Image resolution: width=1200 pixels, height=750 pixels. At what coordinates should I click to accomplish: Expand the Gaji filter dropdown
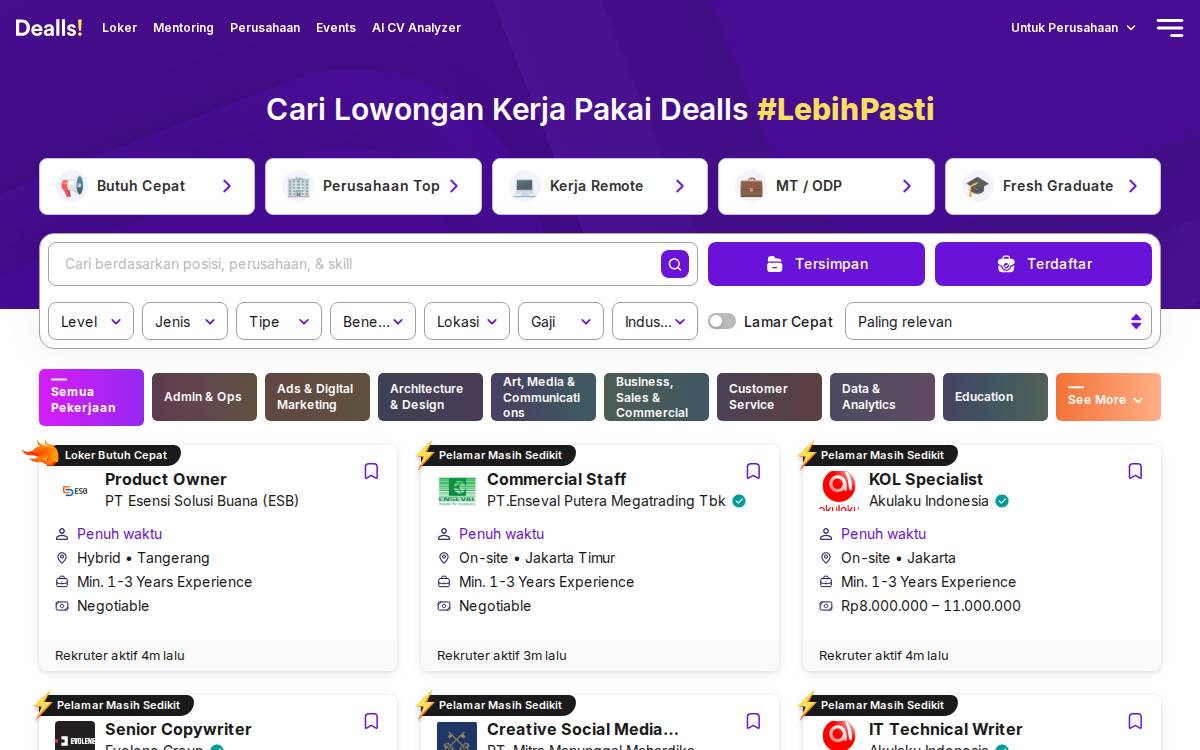[x=561, y=321]
